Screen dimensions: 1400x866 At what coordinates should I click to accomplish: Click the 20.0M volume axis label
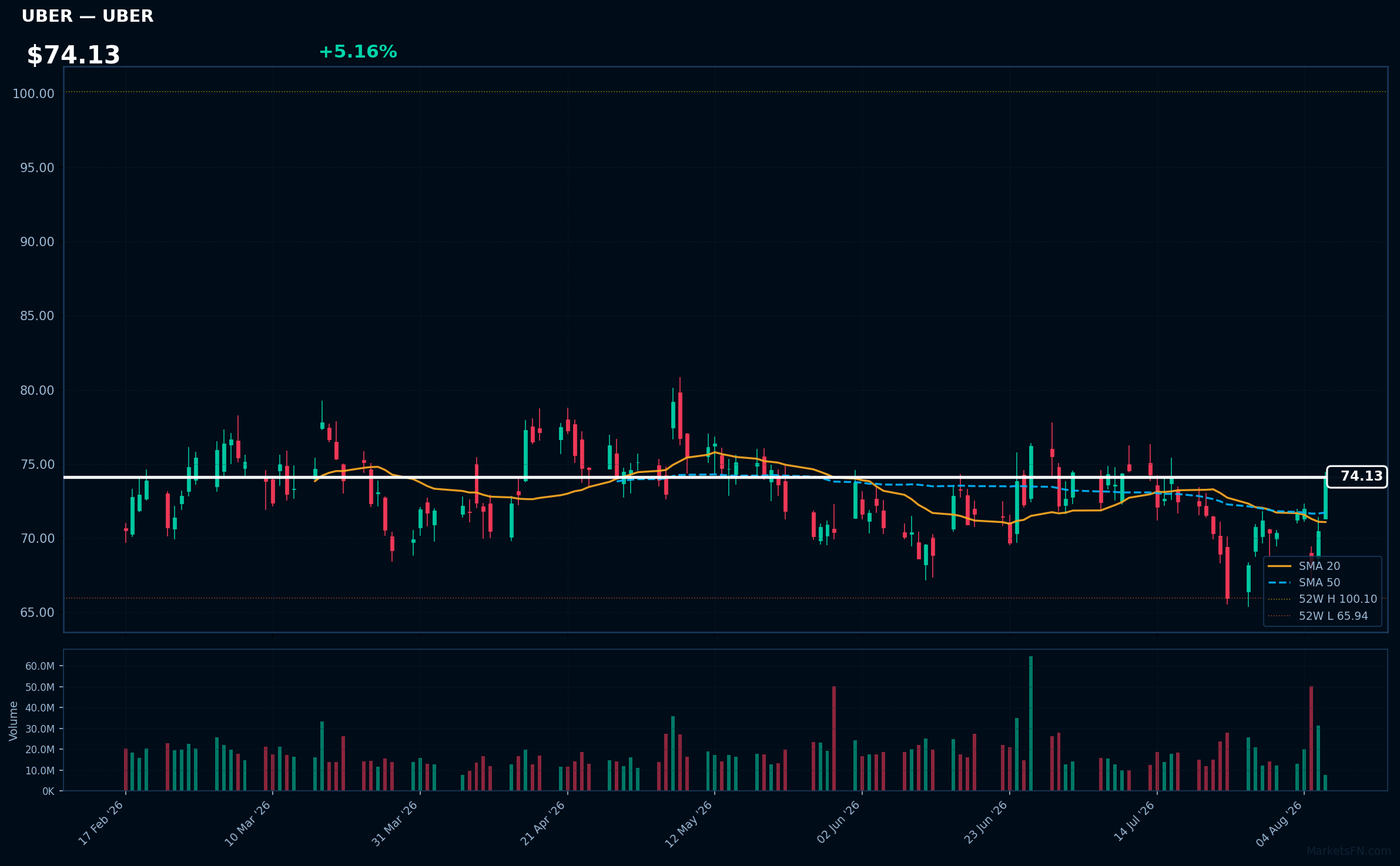point(39,750)
